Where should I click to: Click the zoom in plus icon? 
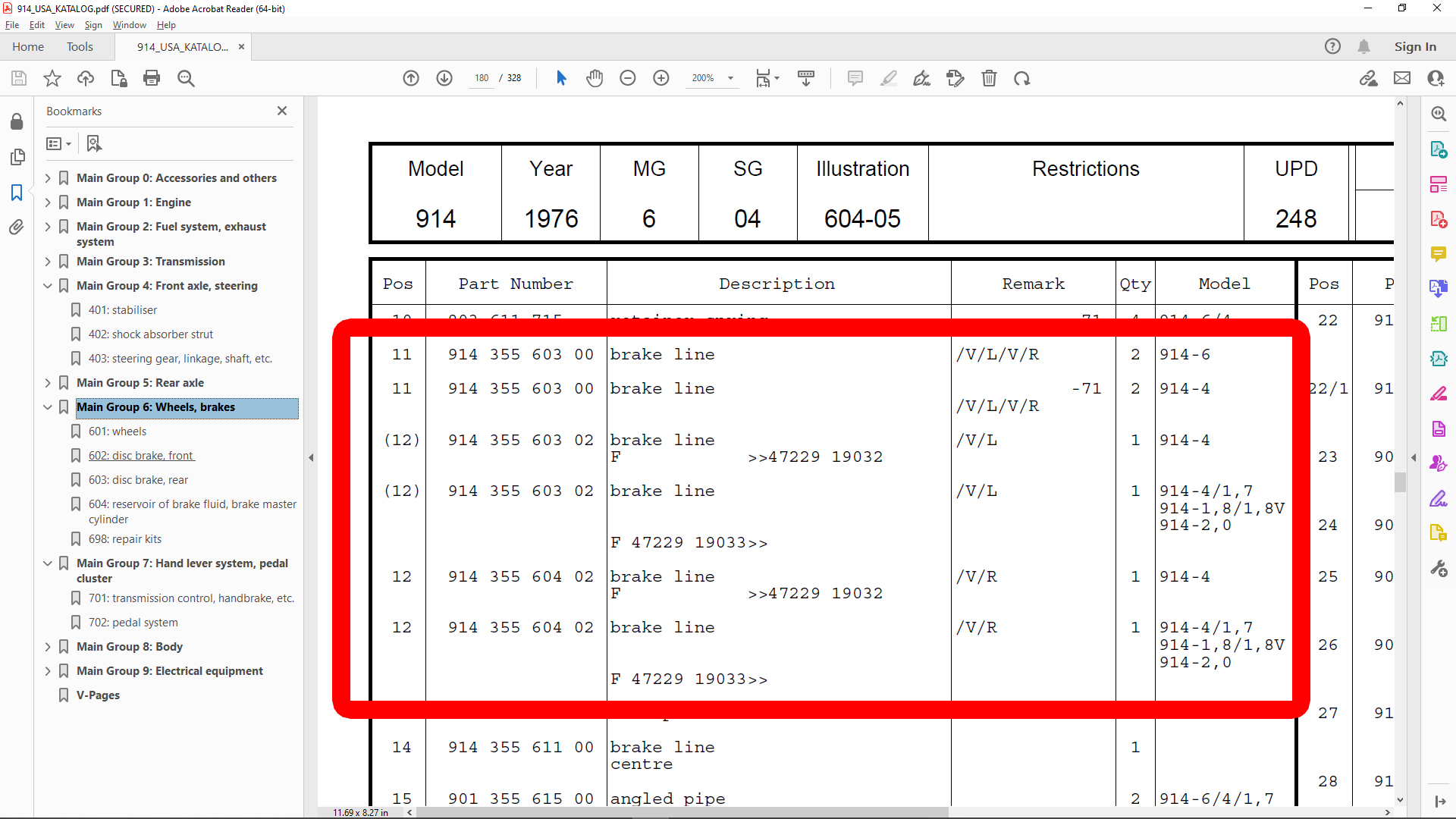pyautogui.click(x=661, y=78)
